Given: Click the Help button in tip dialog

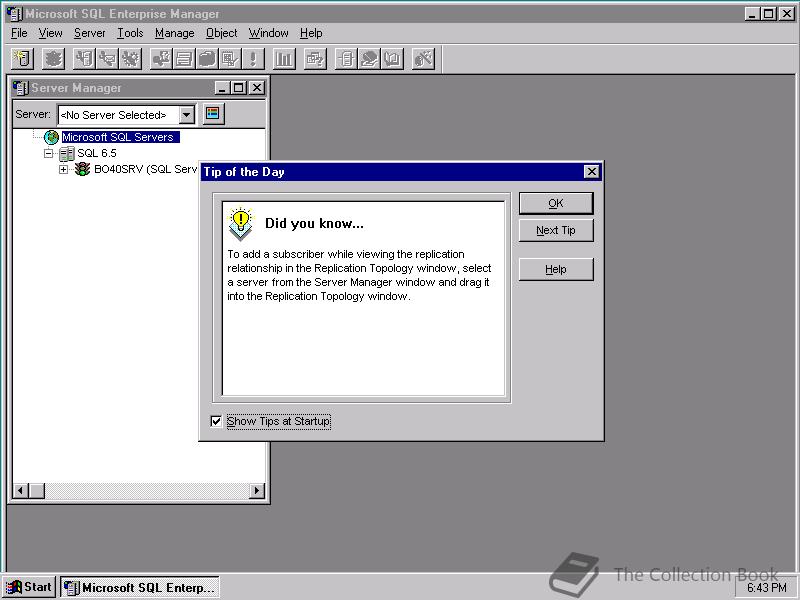Looking at the screenshot, I should point(556,269).
